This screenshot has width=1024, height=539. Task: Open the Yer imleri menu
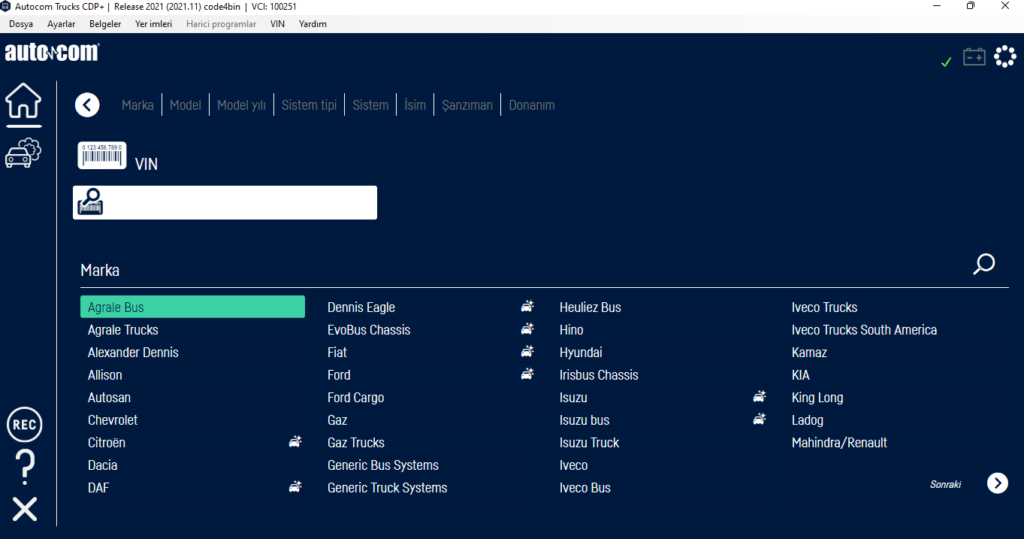coord(153,24)
